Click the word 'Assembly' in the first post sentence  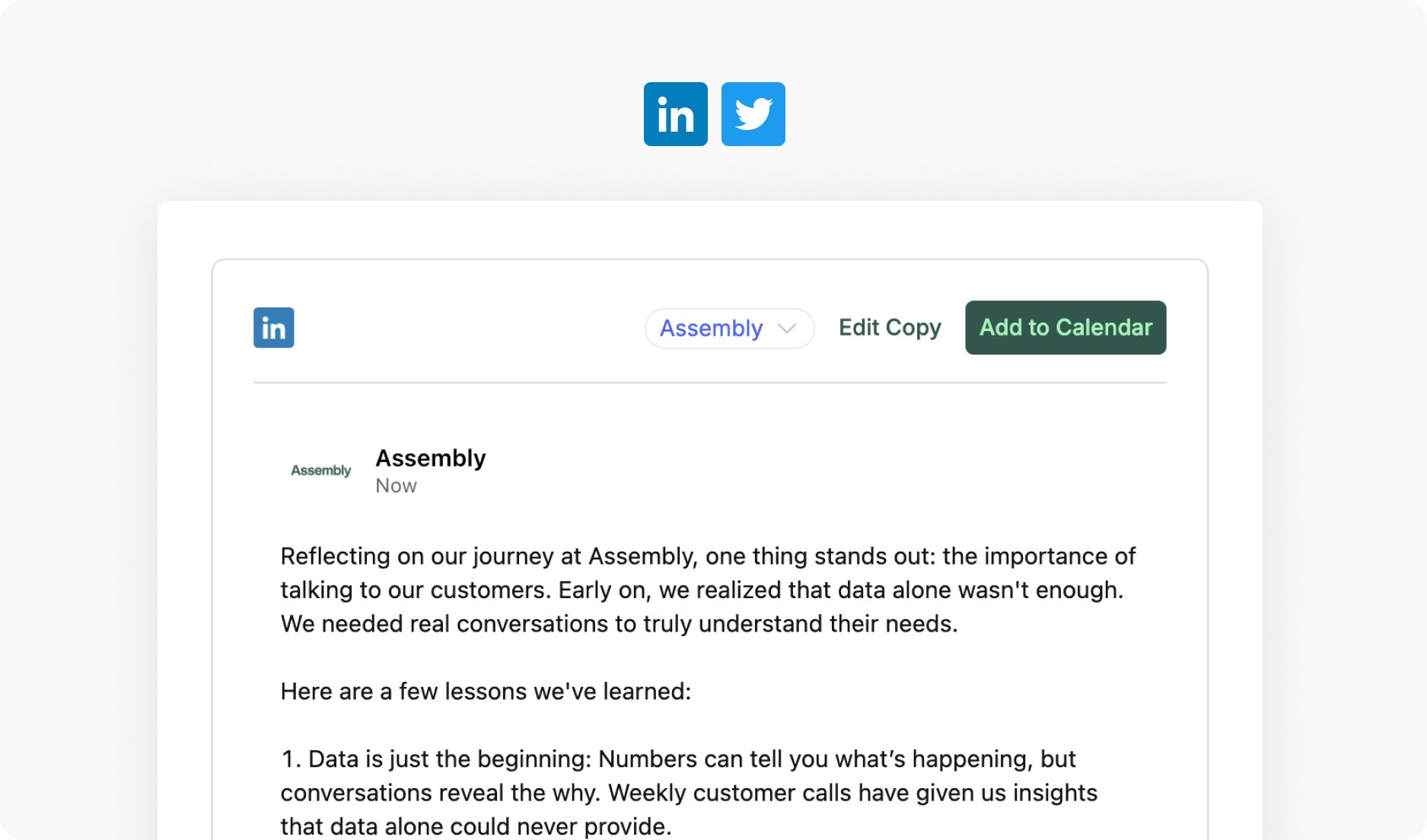click(642, 556)
